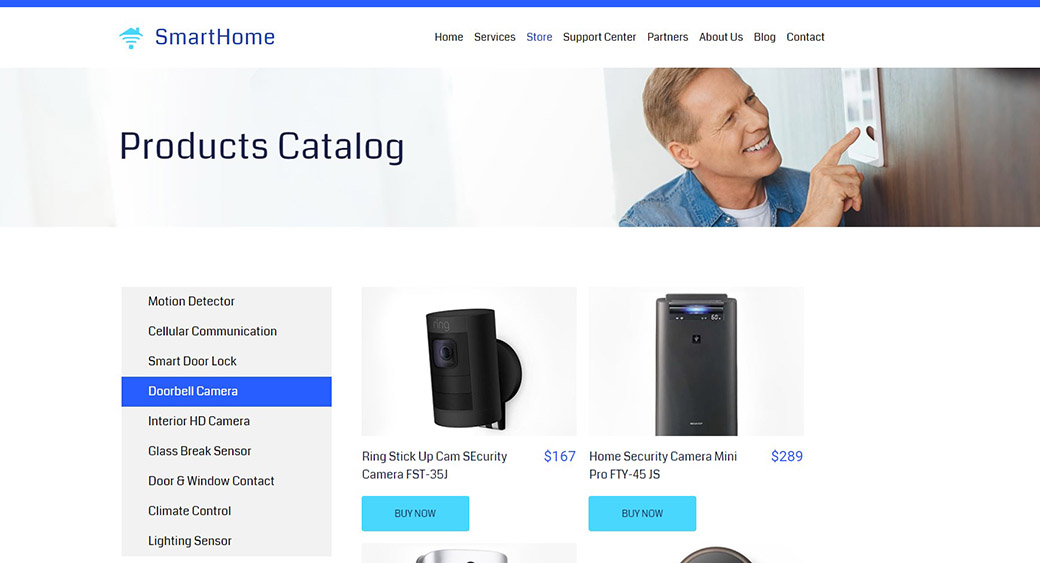The height and width of the screenshot is (563, 1040).
Task: Click the Ring Stick Up Cam product image
Action: 469,361
